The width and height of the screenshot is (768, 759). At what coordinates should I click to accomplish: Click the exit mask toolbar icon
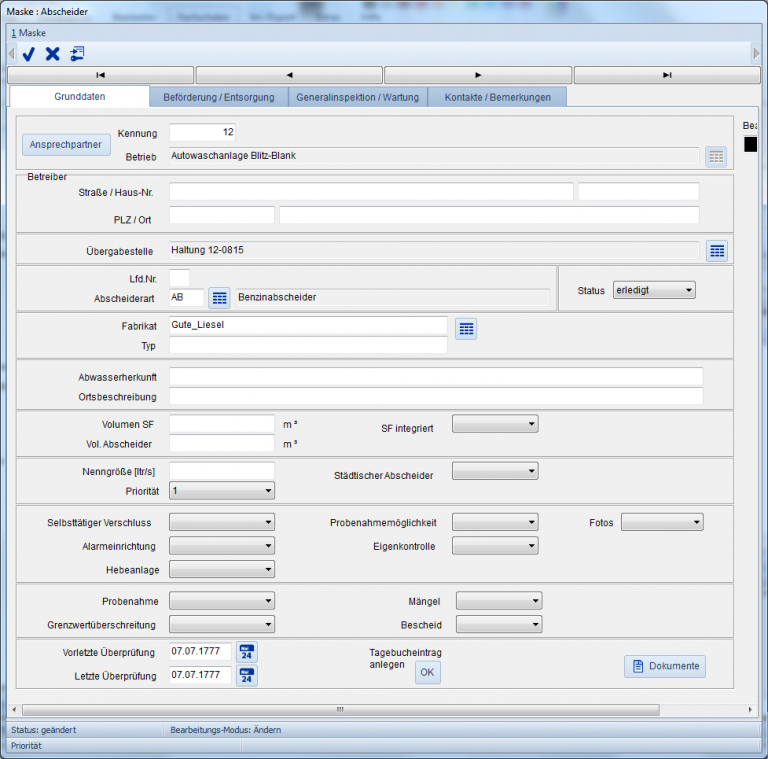pyautogui.click(x=77, y=54)
